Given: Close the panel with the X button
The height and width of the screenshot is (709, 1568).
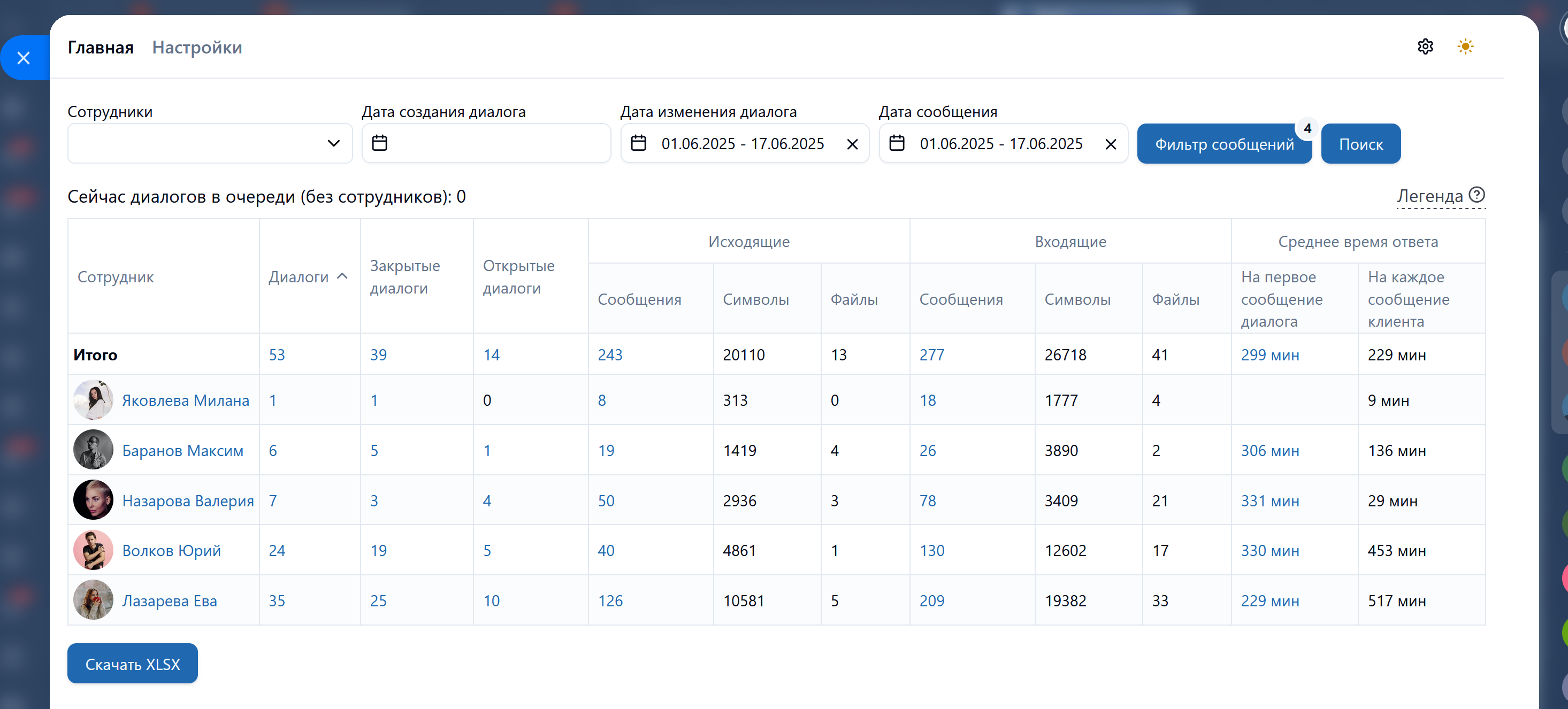Looking at the screenshot, I should tap(24, 58).
